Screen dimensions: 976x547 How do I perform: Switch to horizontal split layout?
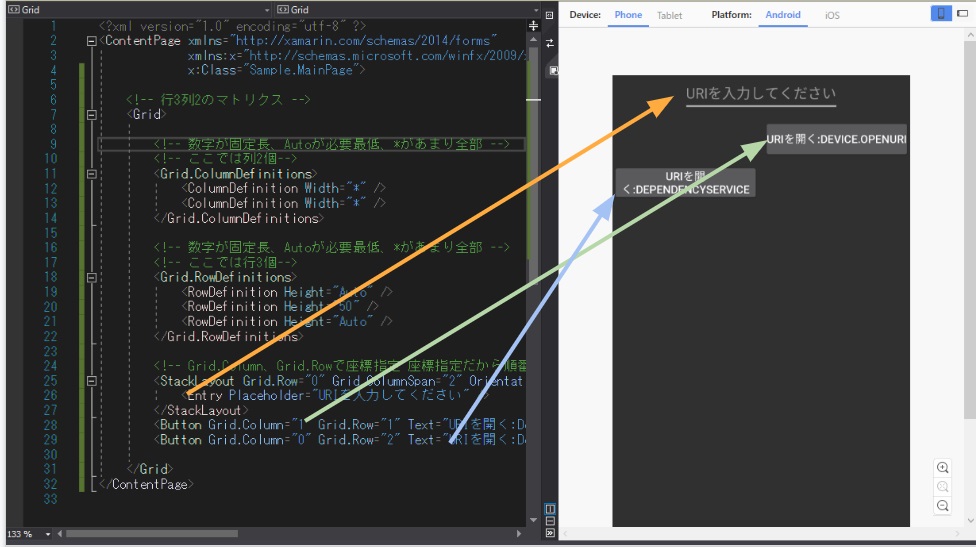point(550,521)
